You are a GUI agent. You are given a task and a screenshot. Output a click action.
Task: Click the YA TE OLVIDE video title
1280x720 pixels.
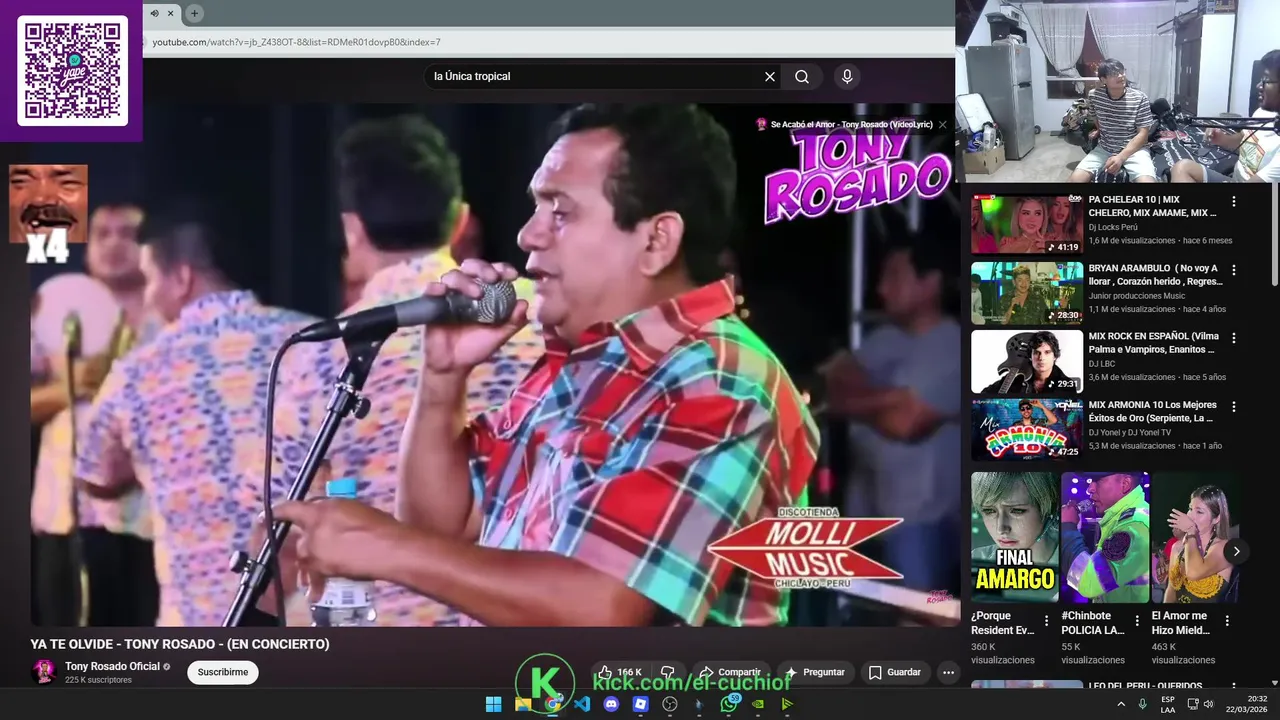point(180,644)
